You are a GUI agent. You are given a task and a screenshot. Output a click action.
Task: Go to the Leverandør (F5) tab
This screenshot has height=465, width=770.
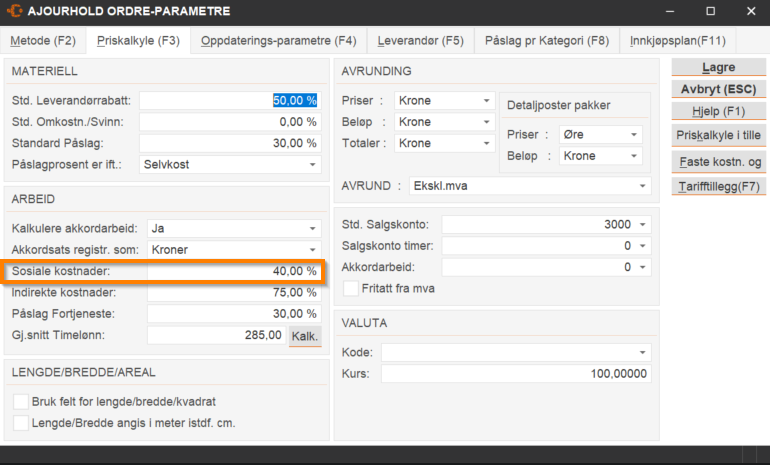pyautogui.click(x=420, y=41)
